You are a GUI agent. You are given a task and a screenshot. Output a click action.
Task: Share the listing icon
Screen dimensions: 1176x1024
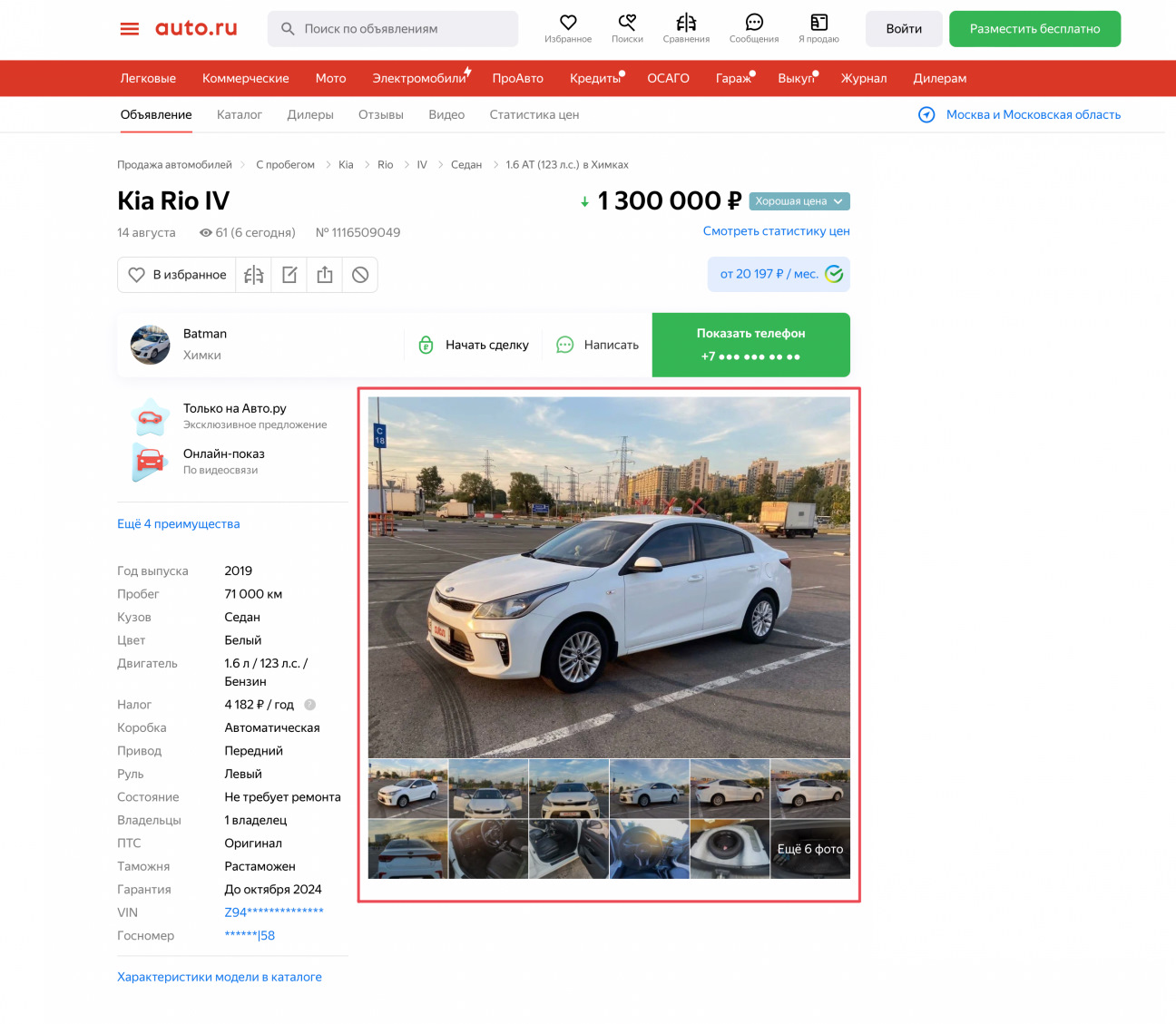(325, 275)
